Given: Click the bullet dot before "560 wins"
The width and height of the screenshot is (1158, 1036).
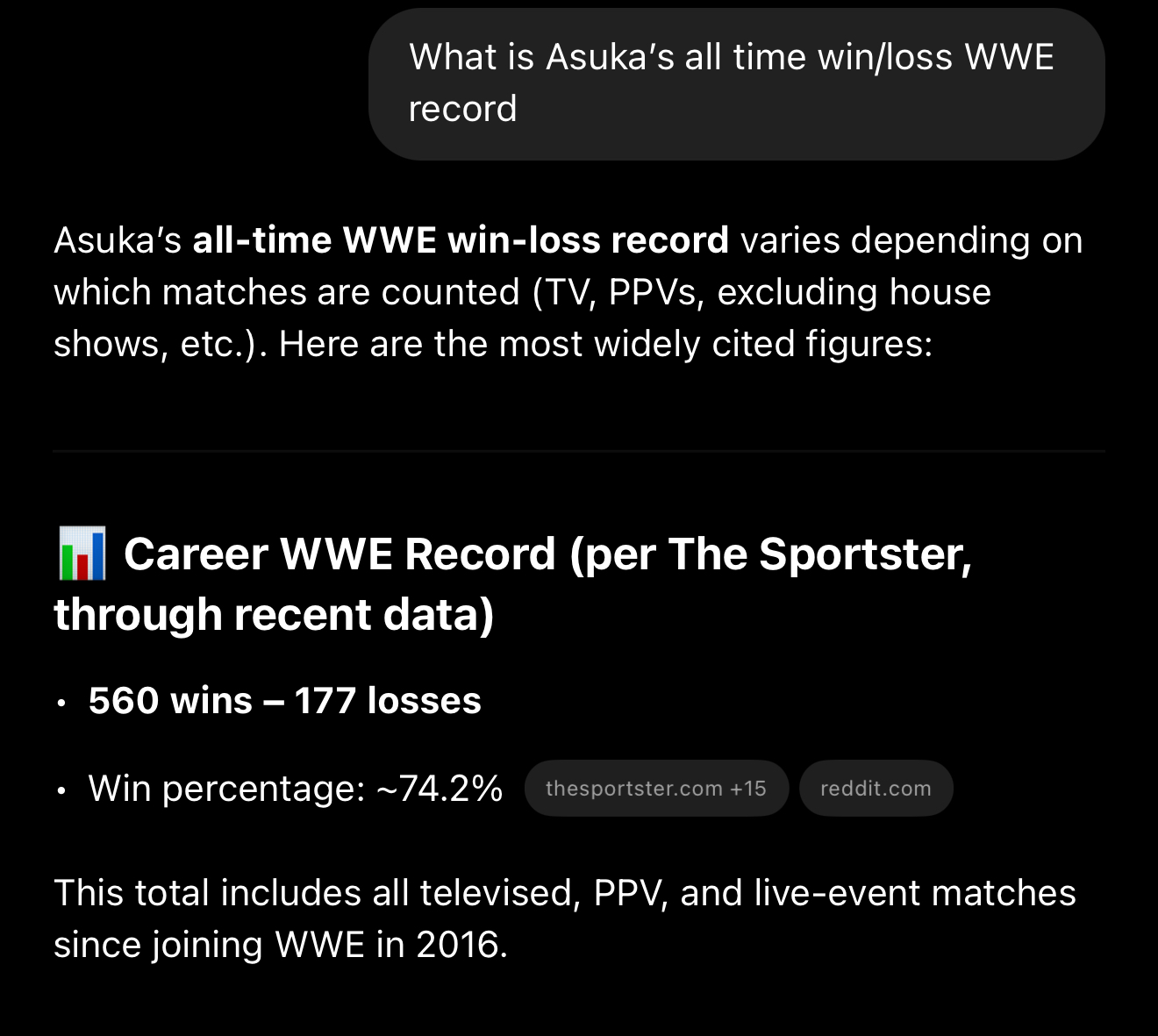Looking at the screenshot, I should pyautogui.click(x=61, y=703).
